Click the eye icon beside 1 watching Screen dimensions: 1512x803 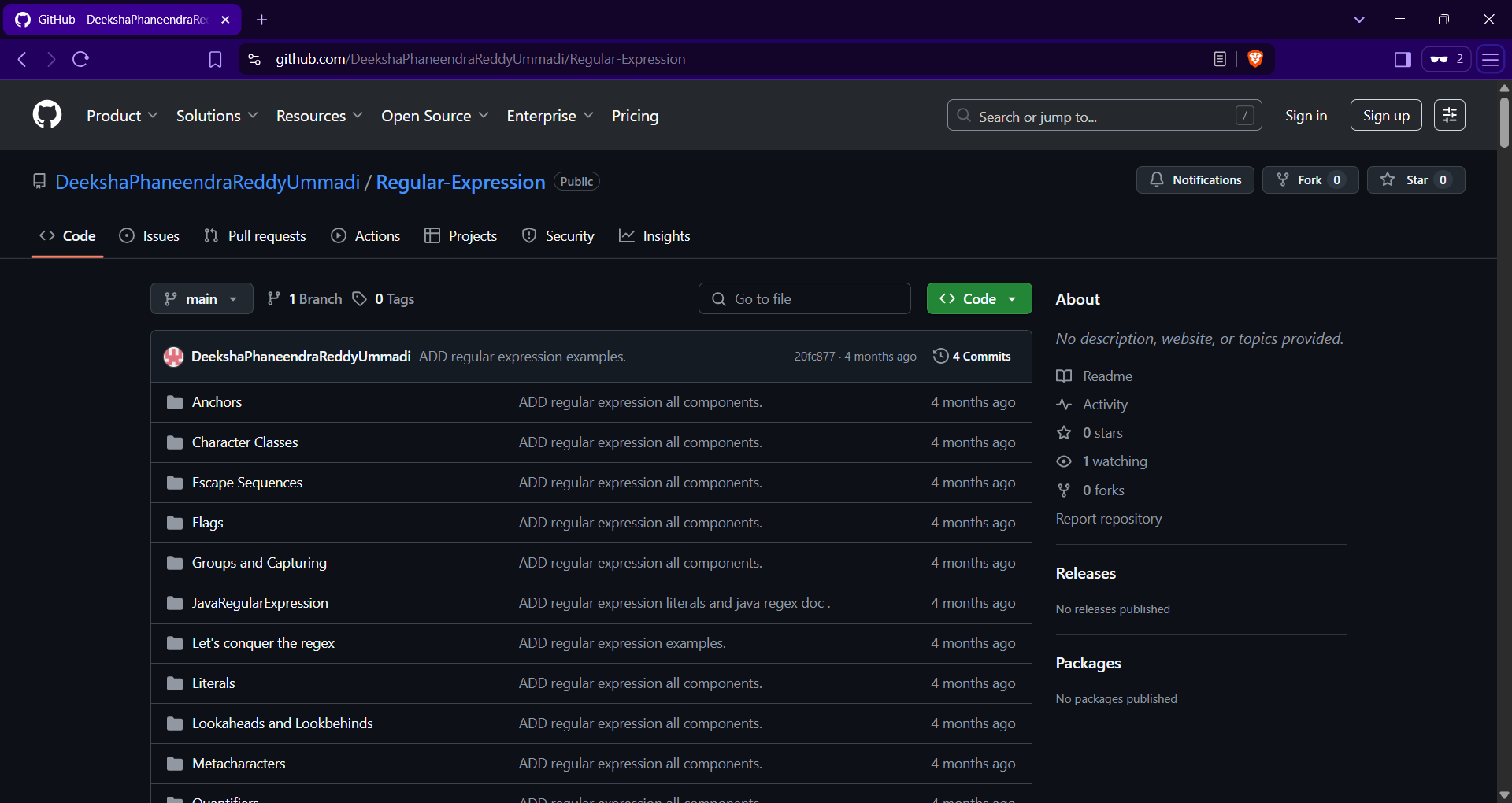pyautogui.click(x=1064, y=461)
